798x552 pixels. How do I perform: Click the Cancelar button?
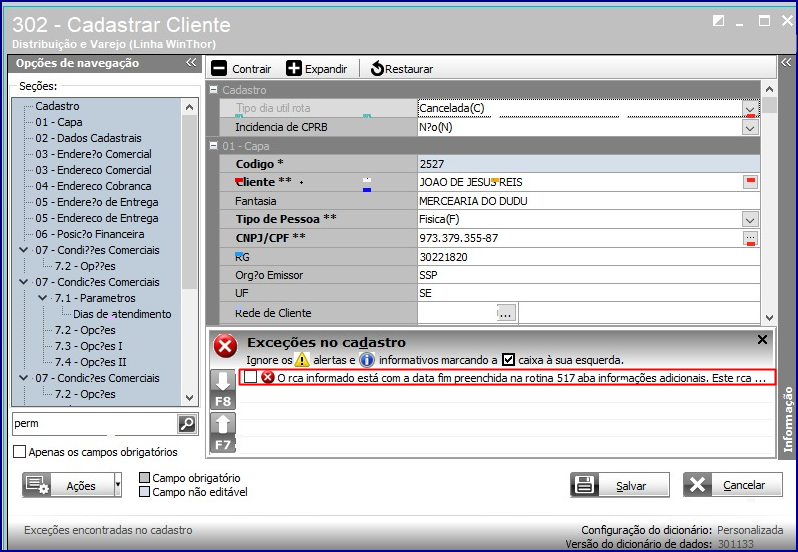(x=733, y=485)
